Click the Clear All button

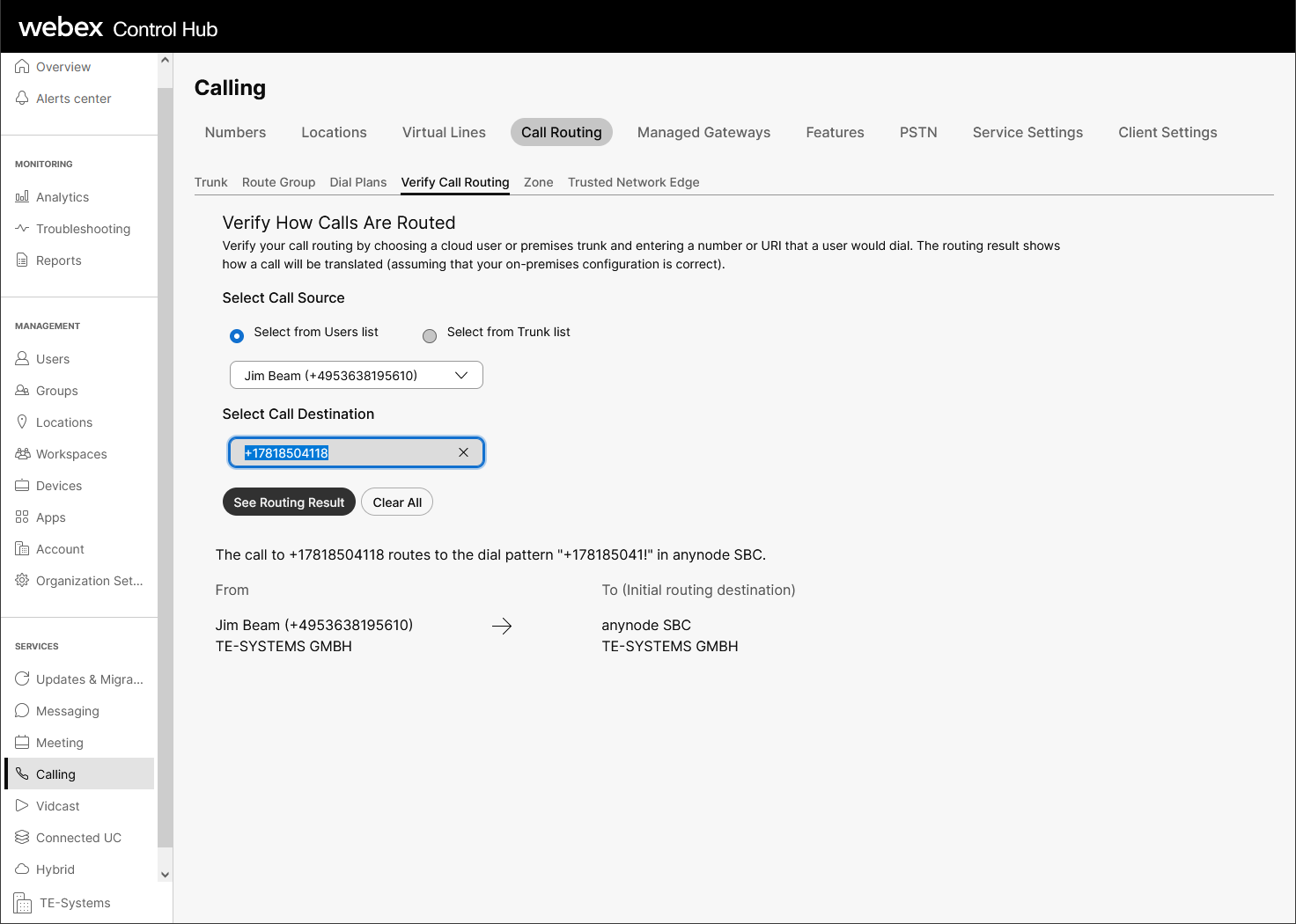pyautogui.click(x=397, y=502)
